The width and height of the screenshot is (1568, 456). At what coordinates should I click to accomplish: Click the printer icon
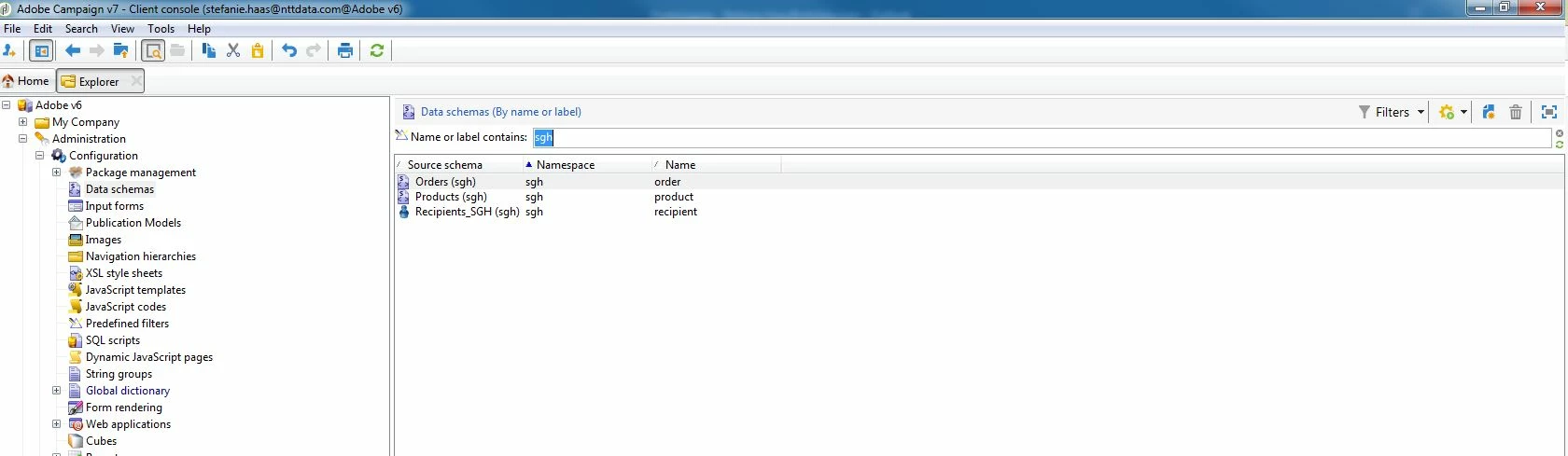tap(345, 50)
